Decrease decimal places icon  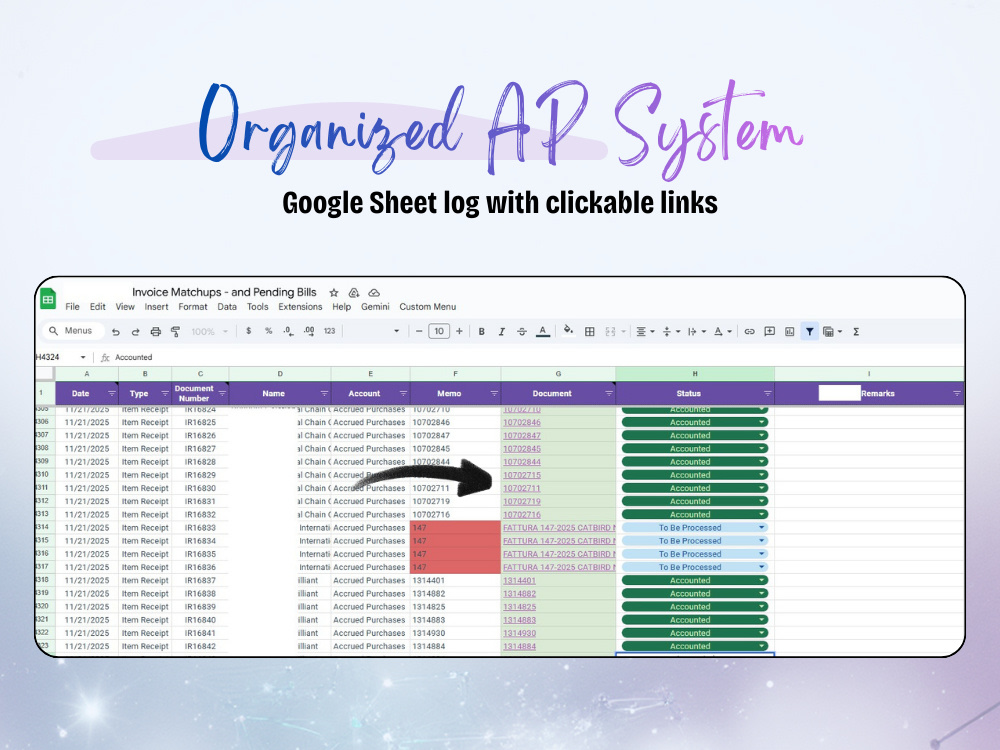click(x=288, y=331)
